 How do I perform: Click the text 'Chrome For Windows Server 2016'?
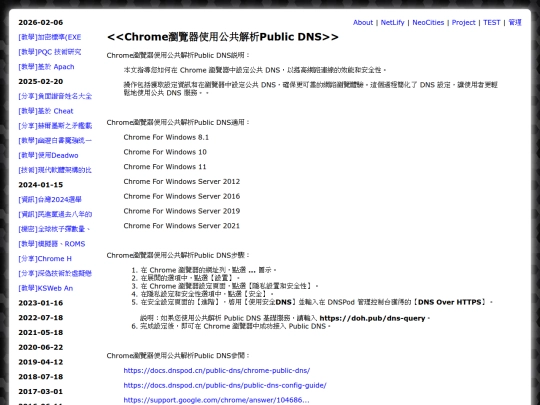pos(181,196)
